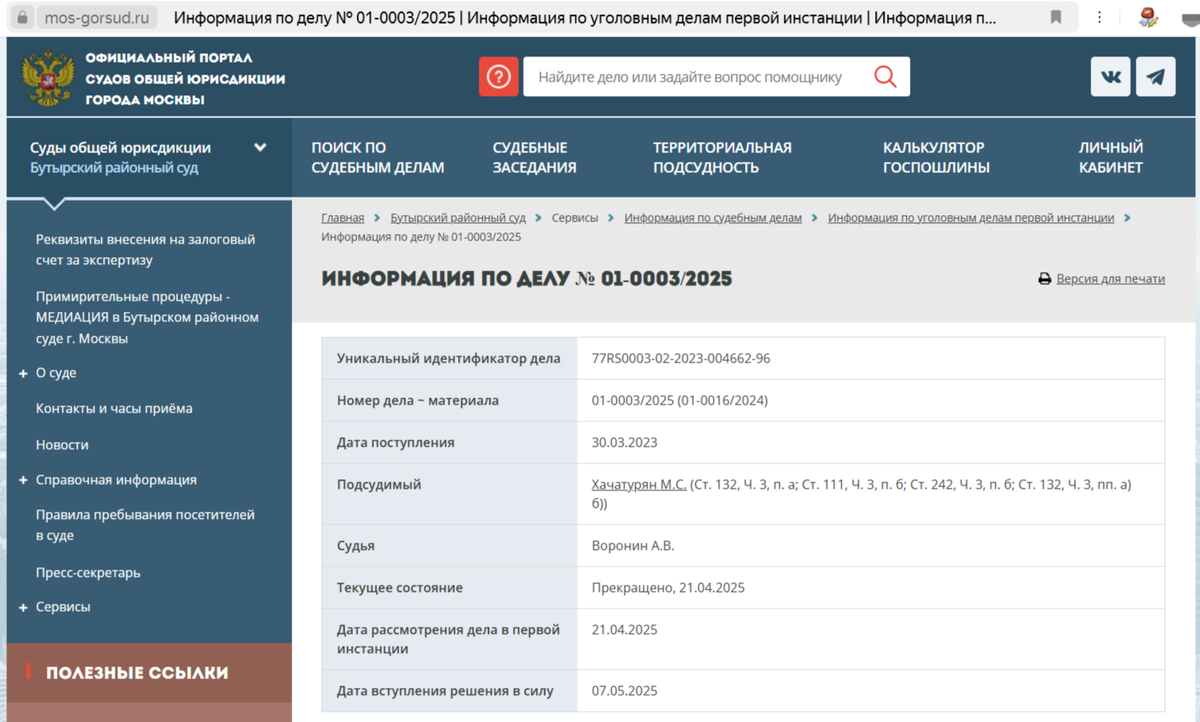The image size is (1200, 722).
Task: Open the browser three-dot menu
Action: (1098, 16)
